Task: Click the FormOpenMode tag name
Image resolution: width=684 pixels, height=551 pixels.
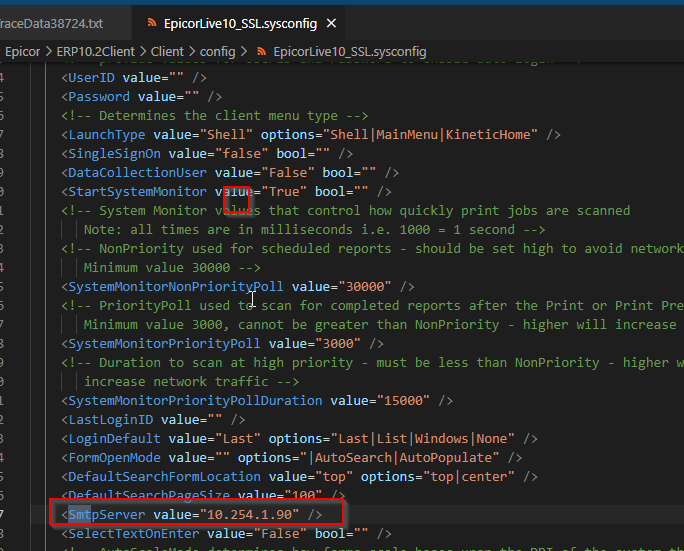Action: point(114,458)
